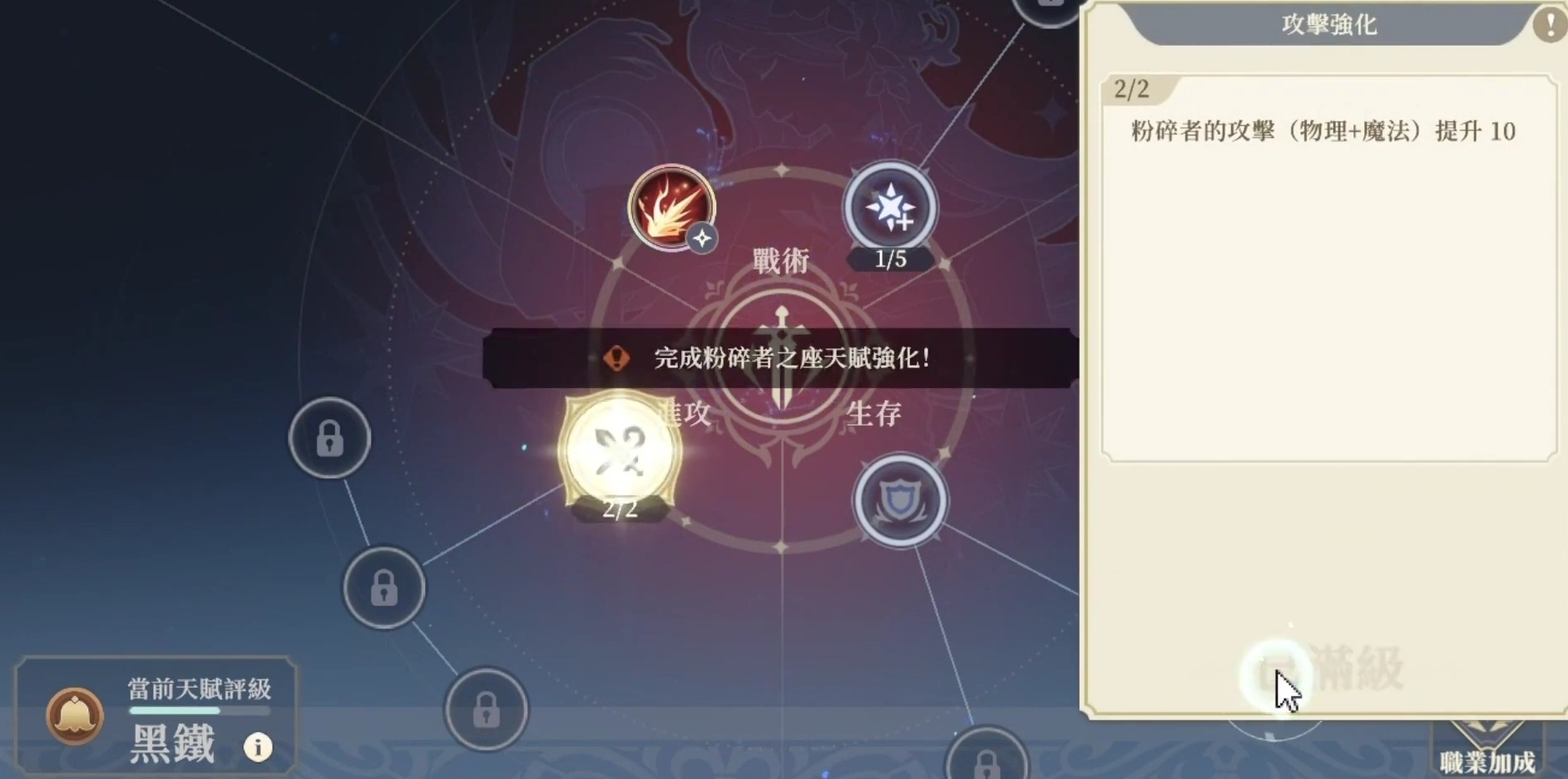Tap the locked node above the others
This screenshot has width=1568, height=779.
[329, 438]
